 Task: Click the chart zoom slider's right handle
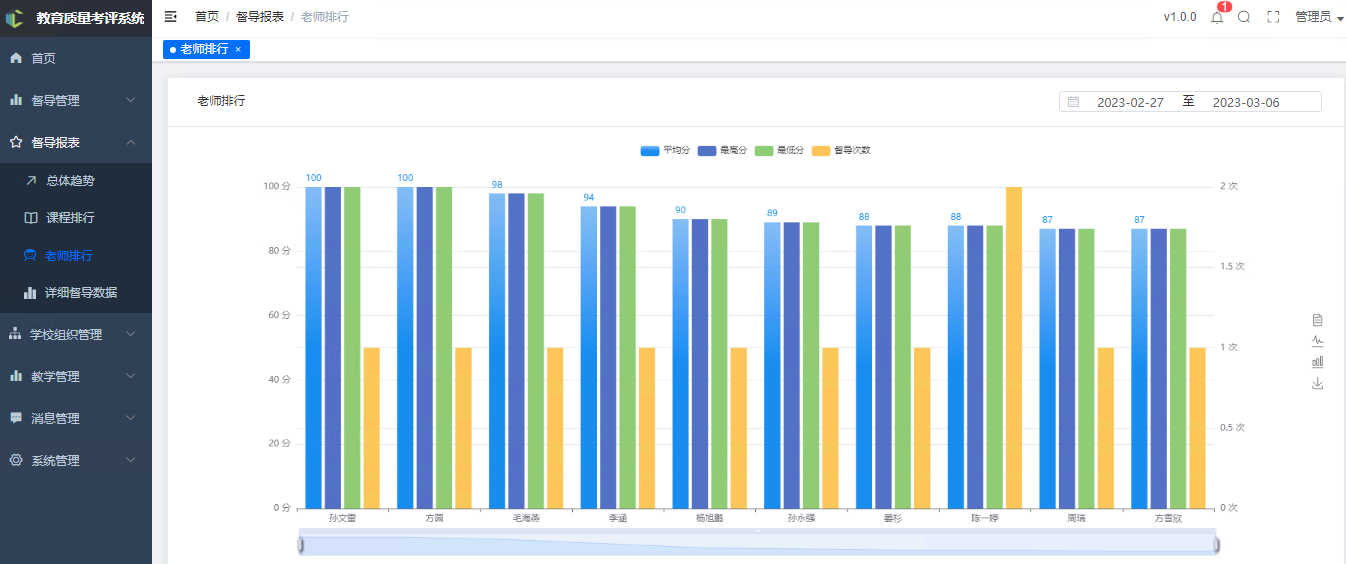1217,544
